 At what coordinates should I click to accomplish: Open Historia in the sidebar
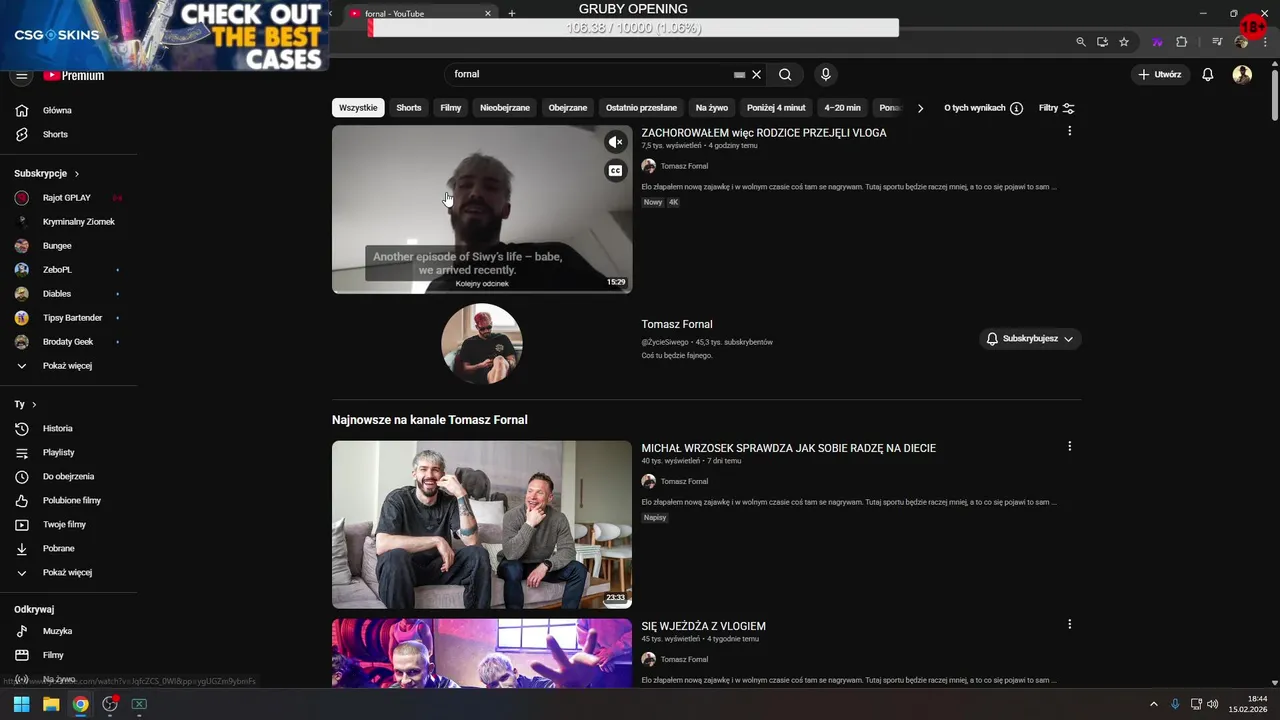pyautogui.click(x=68, y=428)
